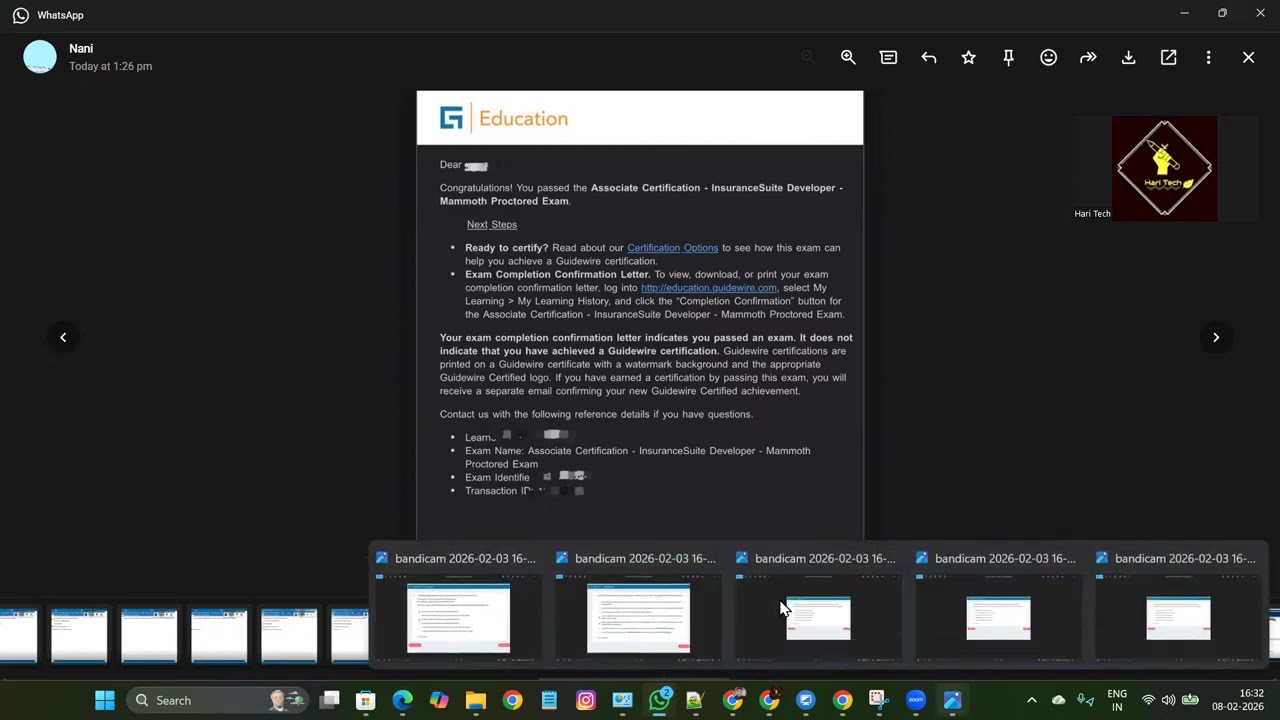Open image in another app icon
The height and width of the screenshot is (720, 1280).
pos(1168,58)
